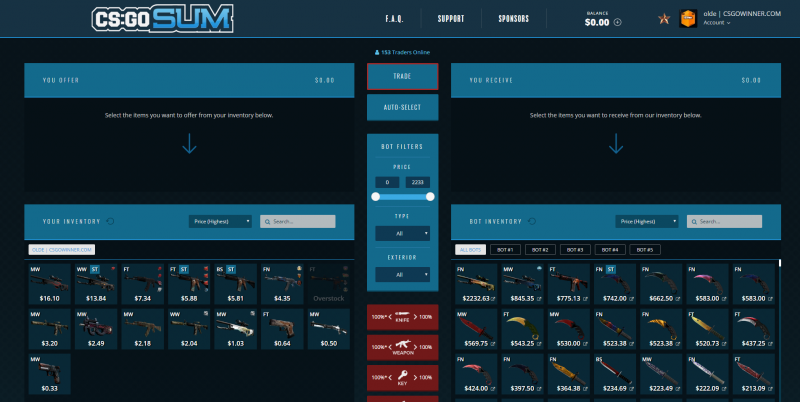Open the Sponsors page
The image size is (800, 402).
click(x=513, y=19)
